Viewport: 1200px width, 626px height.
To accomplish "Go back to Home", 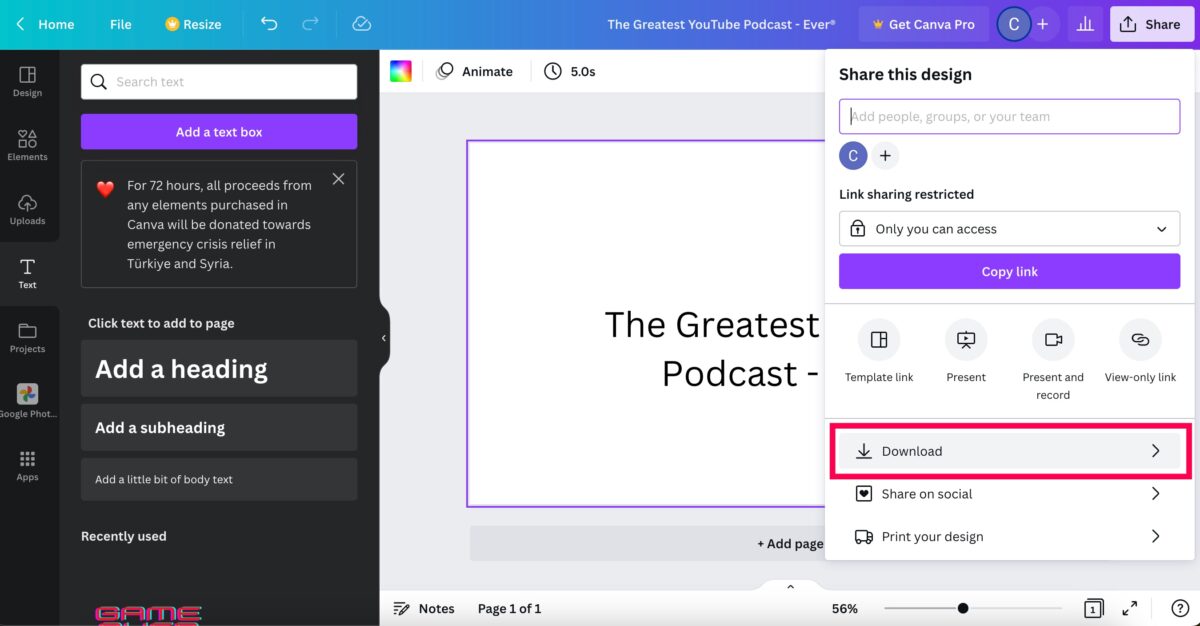I will pyautogui.click(x=45, y=24).
